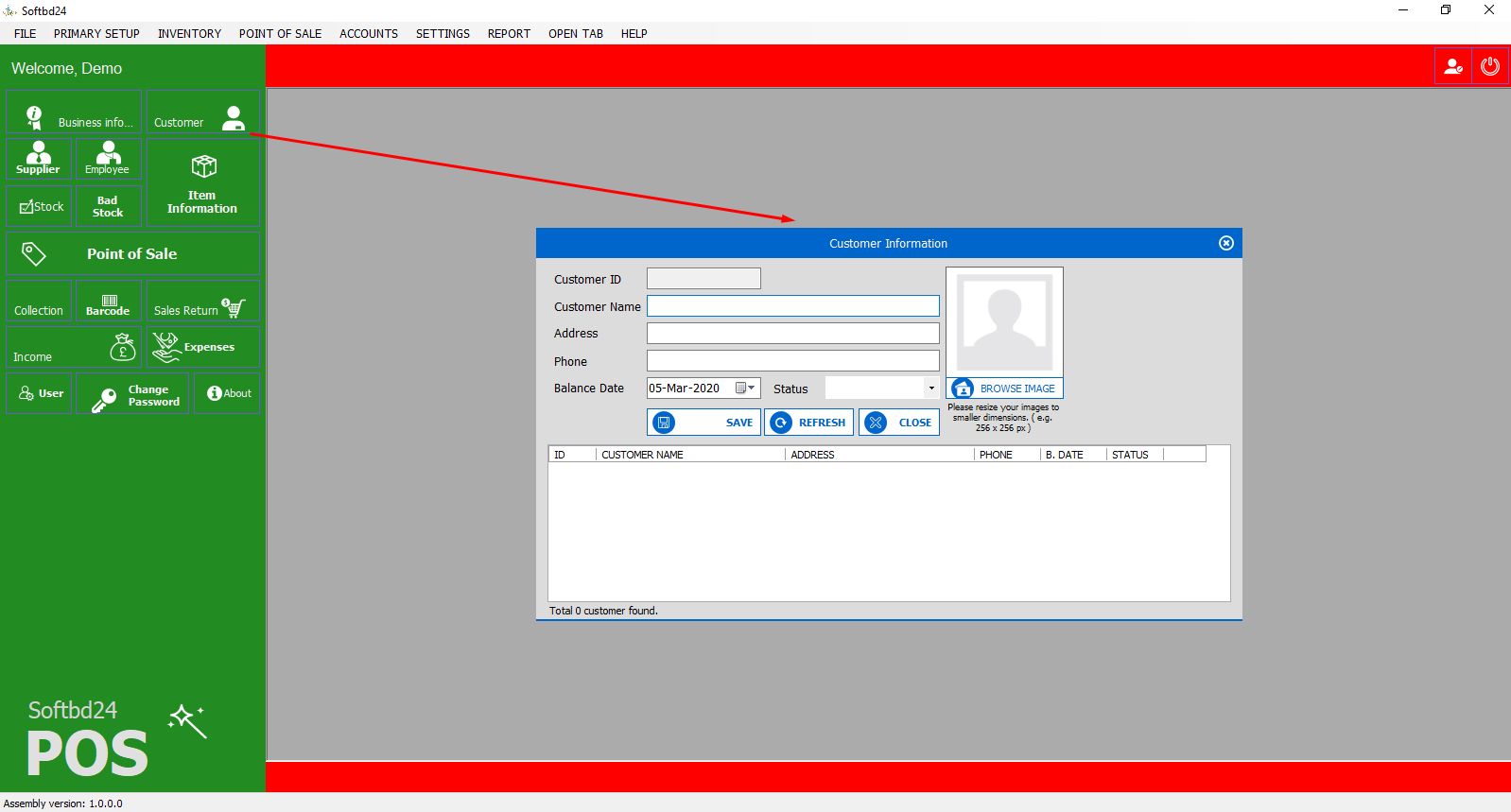Open the INVENTORY menu
The width and height of the screenshot is (1511, 812).
point(189,33)
